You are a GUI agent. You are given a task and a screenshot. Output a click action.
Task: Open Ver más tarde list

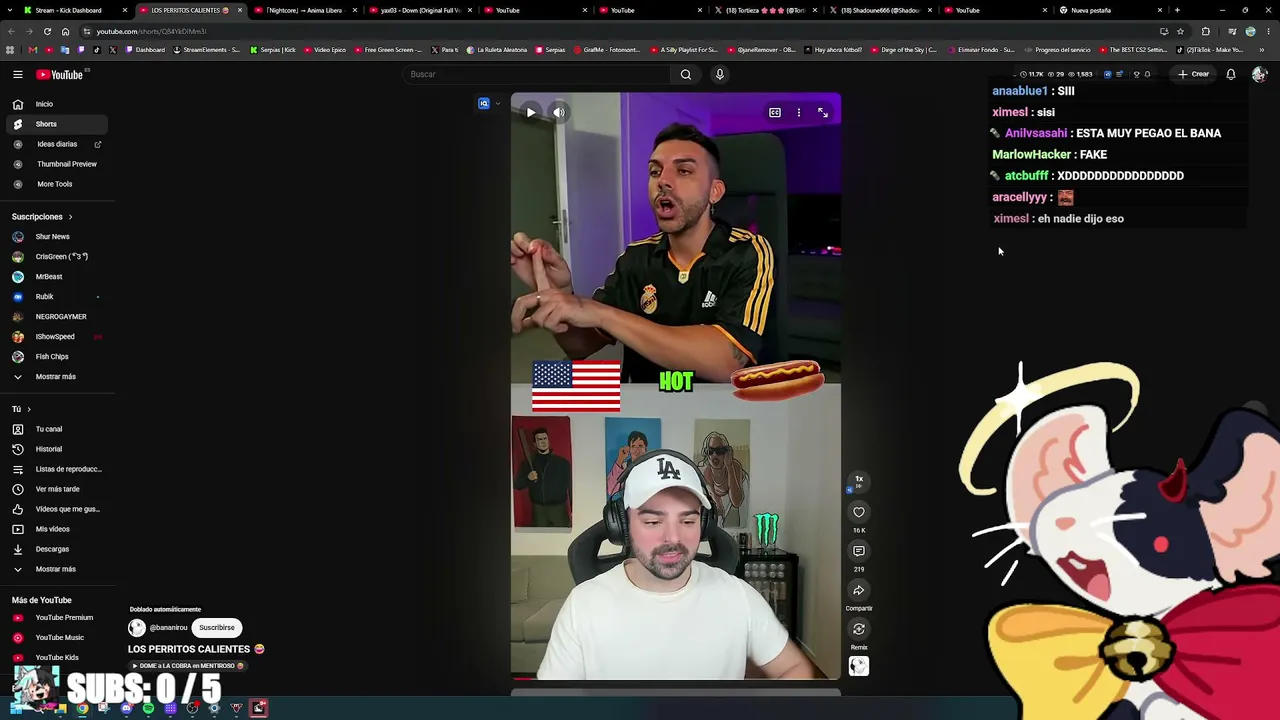pyautogui.click(x=57, y=489)
